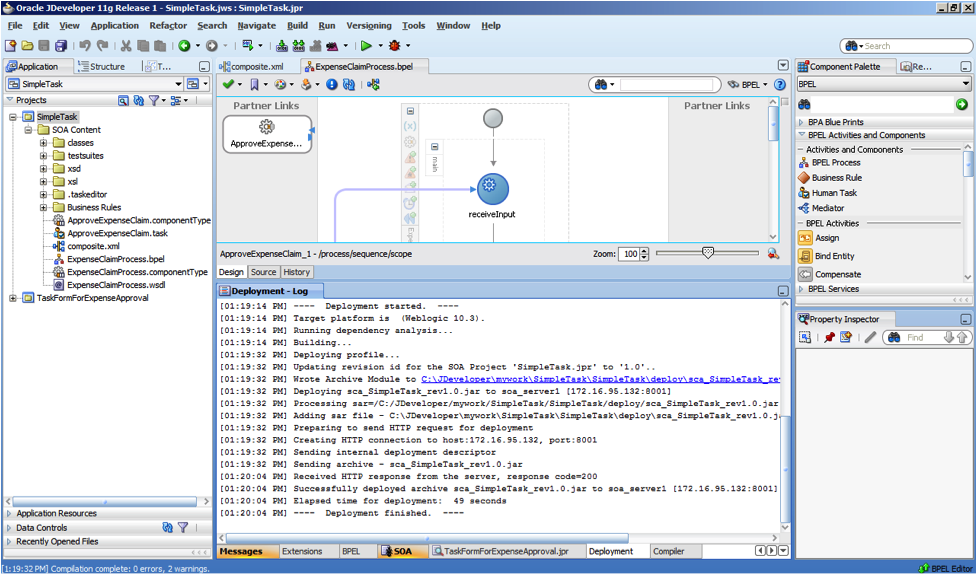Collapse the main sequence in the diagram
The height and width of the screenshot is (574, 977).
tap(435, 146)
